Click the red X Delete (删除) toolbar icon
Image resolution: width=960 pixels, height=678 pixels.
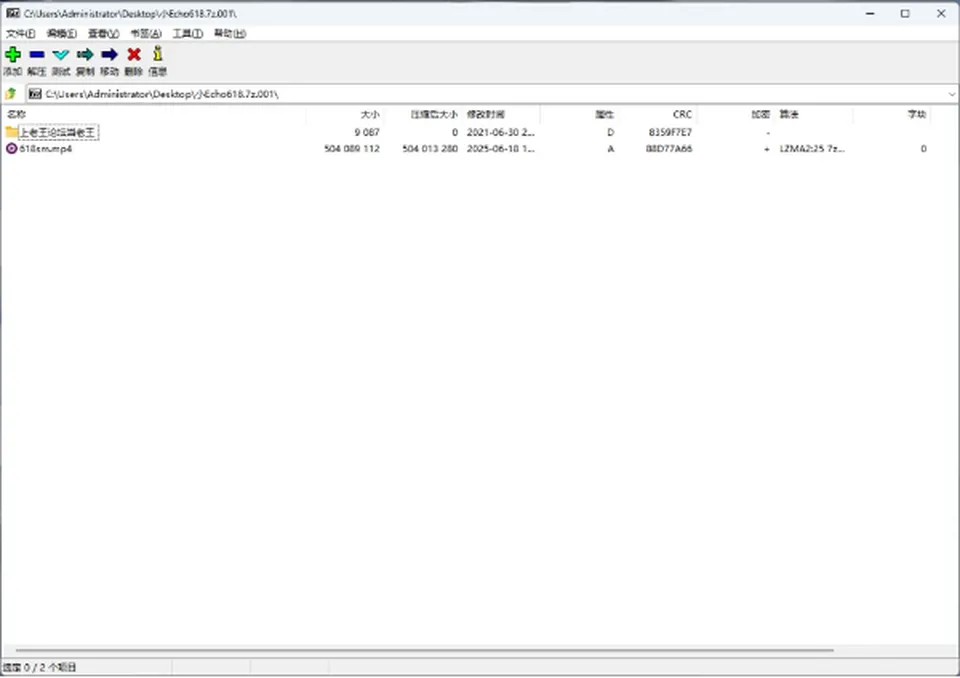pos(133,55)
